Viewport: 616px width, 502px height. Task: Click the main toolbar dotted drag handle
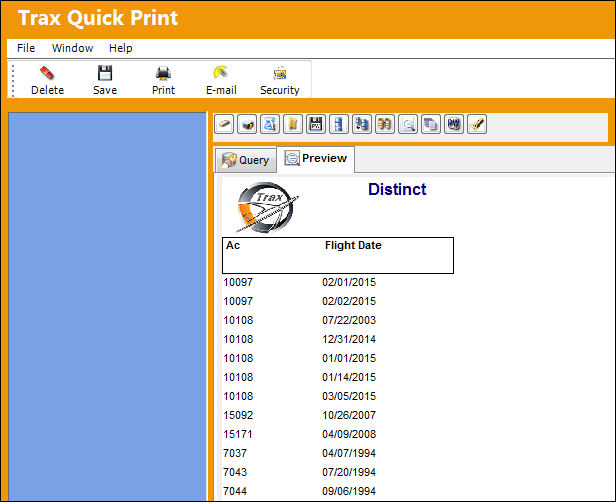[x=13, y=81]
